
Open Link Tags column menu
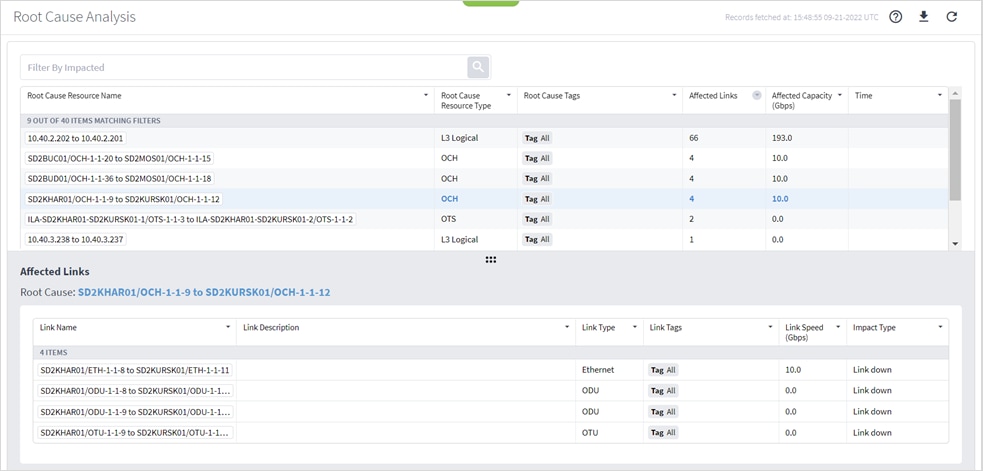[x=770, y=327]
